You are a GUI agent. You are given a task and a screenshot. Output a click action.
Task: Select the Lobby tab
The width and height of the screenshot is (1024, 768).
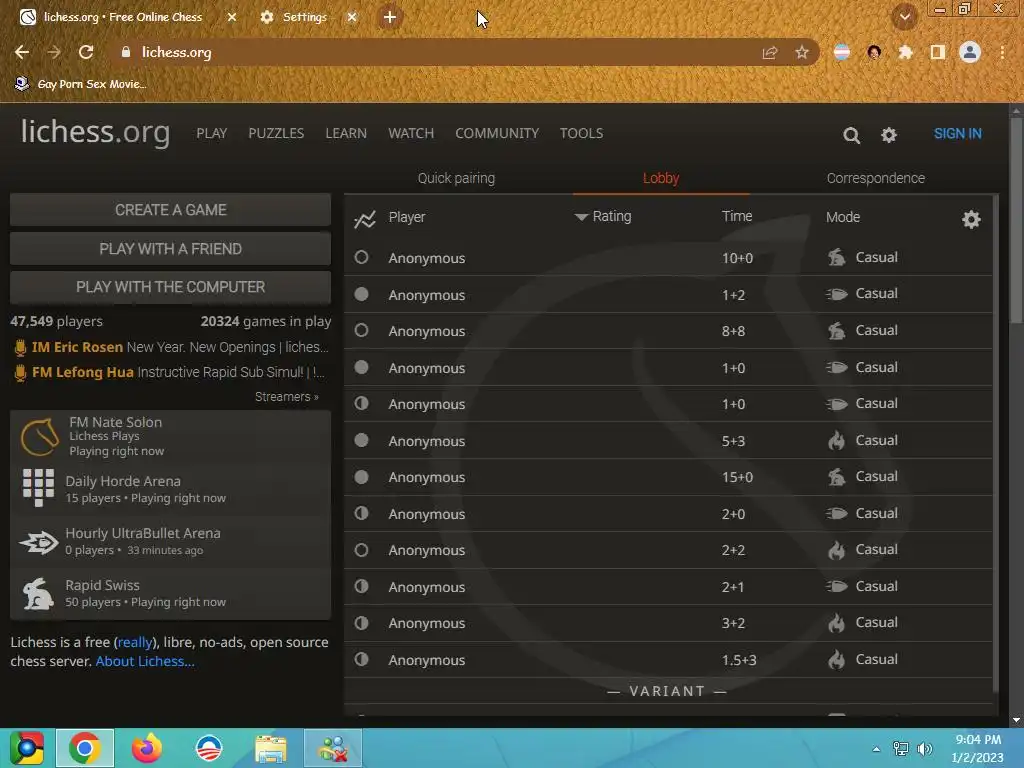[x=661, y=178]
